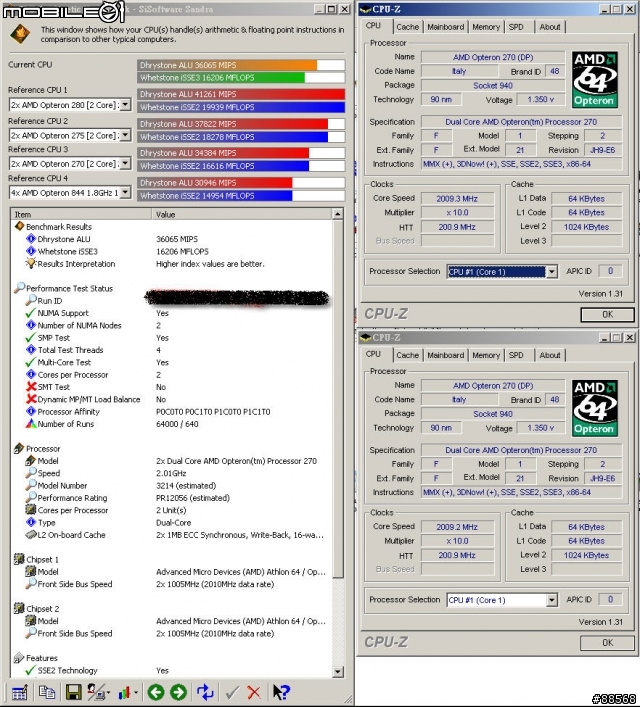Open the Reference CPU 4 dropdown
Screen dimensions: 640x707
125,193
